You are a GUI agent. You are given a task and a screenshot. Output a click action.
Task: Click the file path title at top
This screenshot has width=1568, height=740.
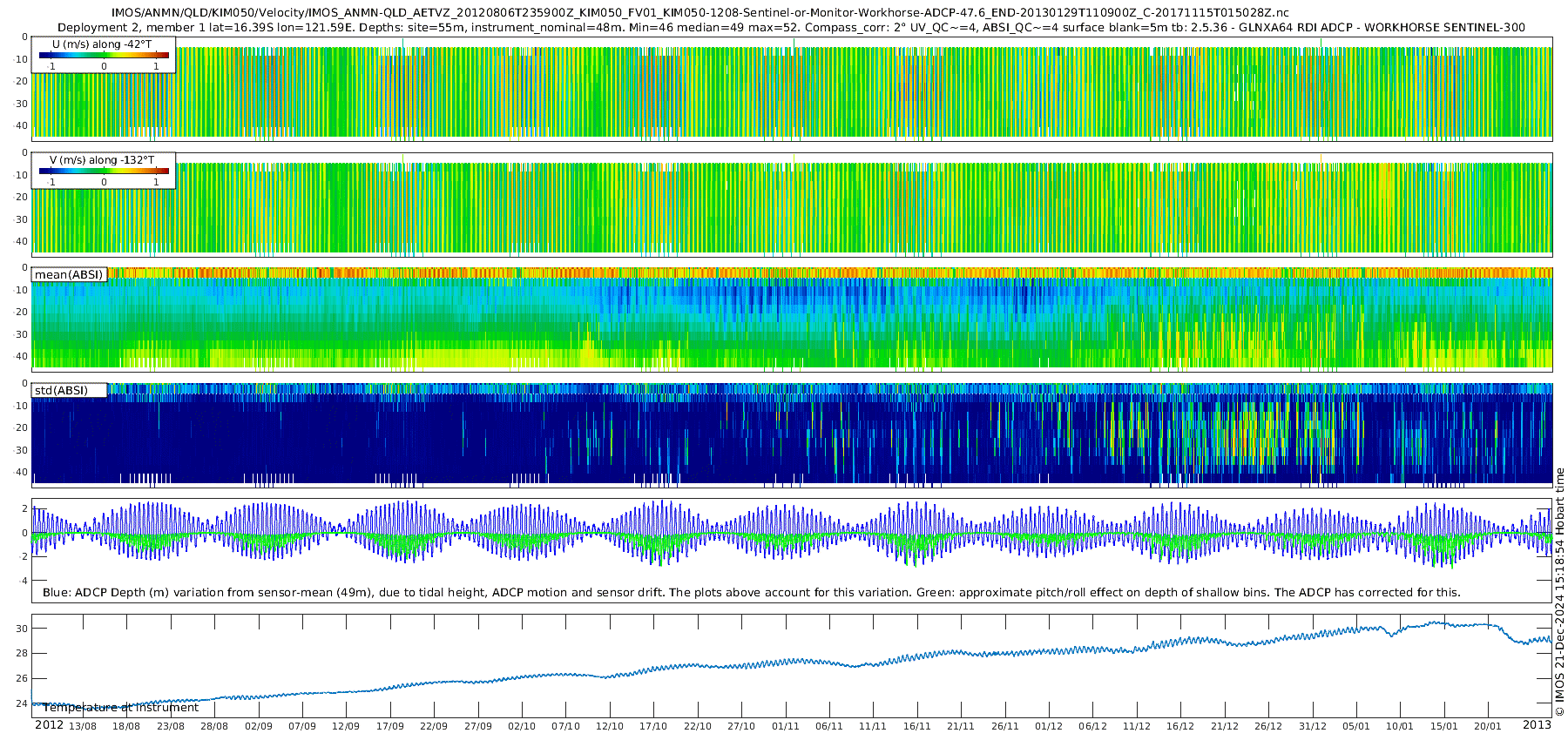(x=700, y=13)
